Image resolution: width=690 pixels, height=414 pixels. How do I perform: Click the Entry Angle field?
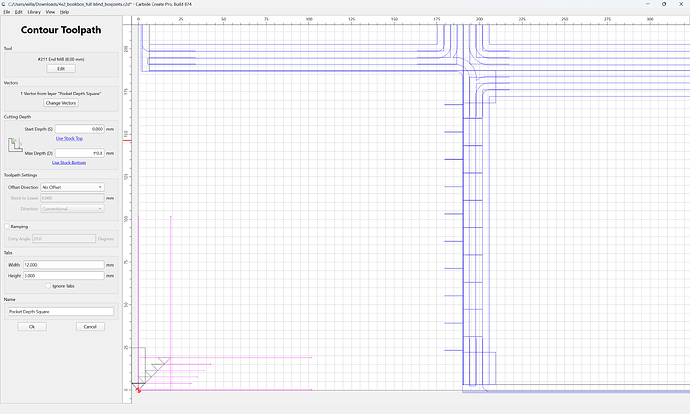[x=64, y=238]
